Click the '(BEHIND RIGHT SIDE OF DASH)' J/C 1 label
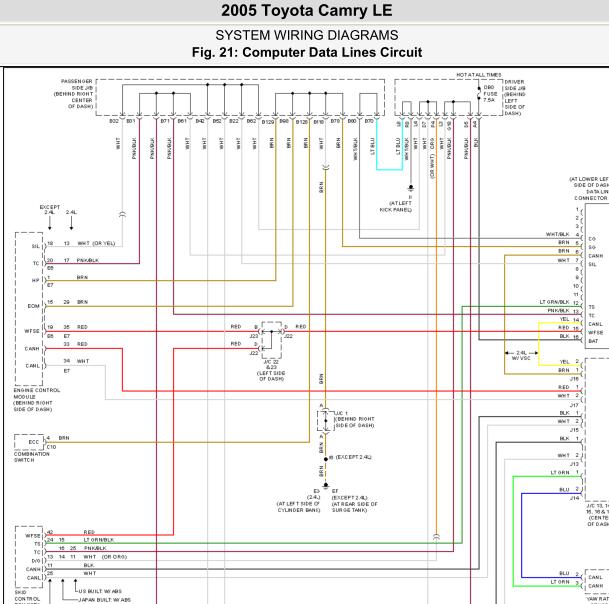 point(354,422)
